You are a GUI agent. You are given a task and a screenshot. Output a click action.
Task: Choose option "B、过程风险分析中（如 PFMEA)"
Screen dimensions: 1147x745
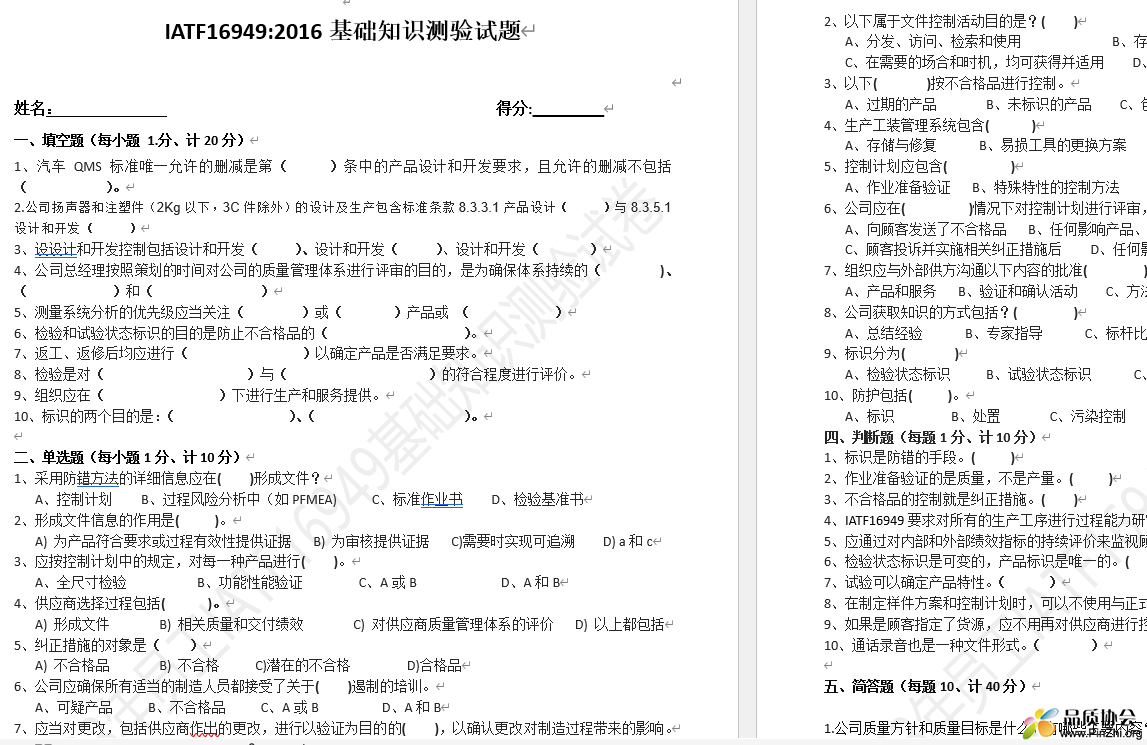click(239, 500)
